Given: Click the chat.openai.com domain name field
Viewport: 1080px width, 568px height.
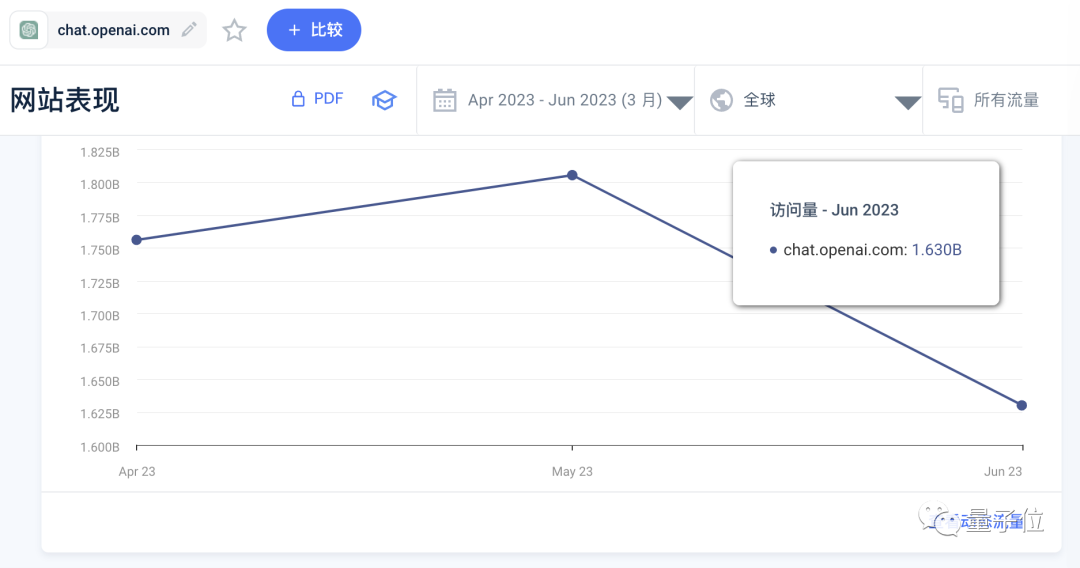Looking at the screenshot, I should coord(114,30).
